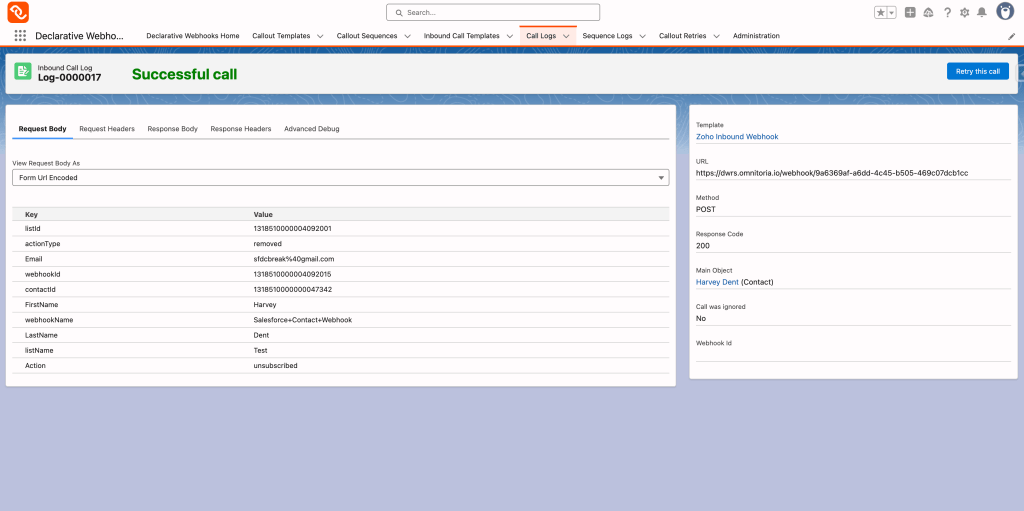Open the Callout Retries nav tab
The height and width of the screenshot is (511, 1024).
pos(682,36)
